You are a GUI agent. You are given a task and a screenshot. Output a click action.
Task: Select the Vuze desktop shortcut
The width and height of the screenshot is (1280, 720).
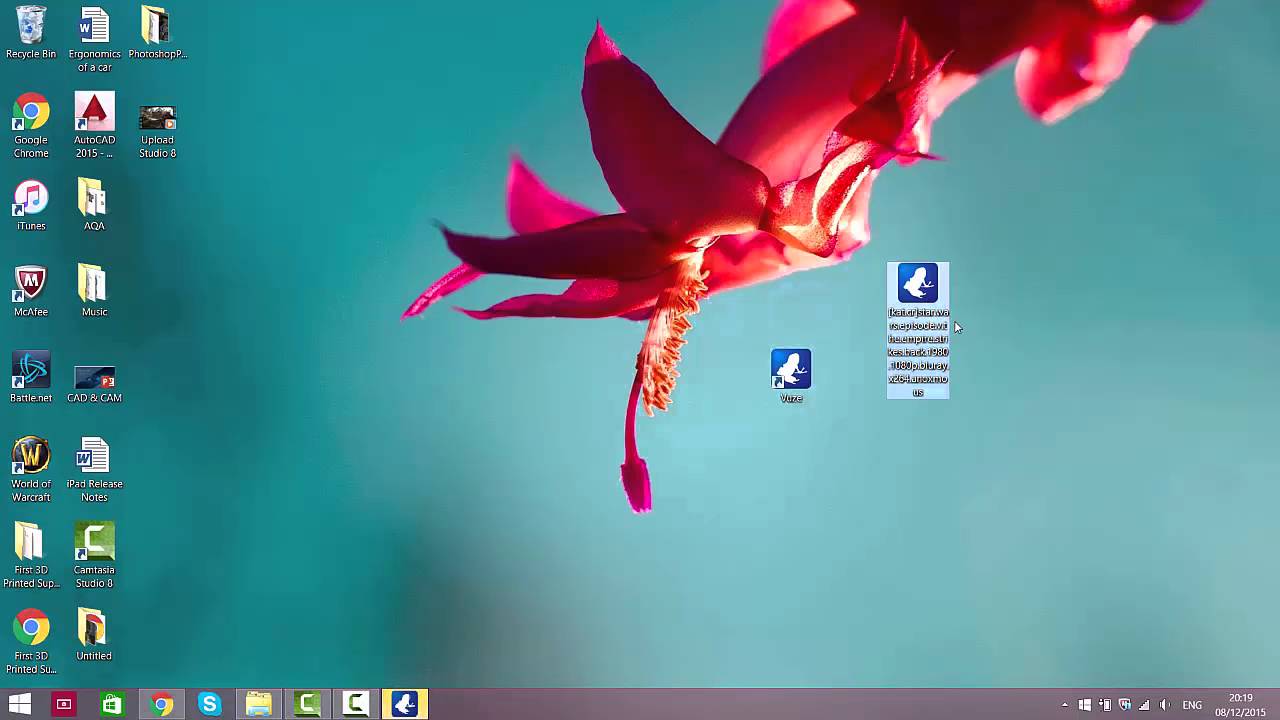click(x=791, y=376)
